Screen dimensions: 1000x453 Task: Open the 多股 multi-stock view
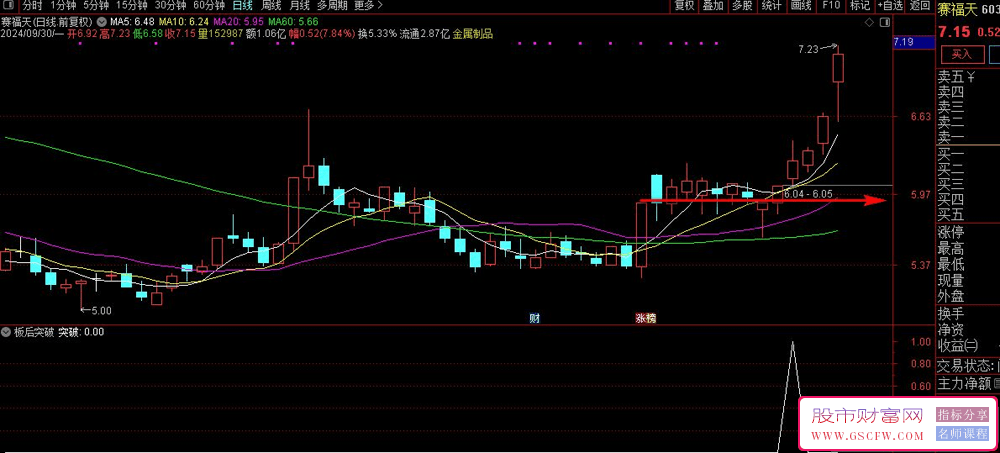click(742, 6)
